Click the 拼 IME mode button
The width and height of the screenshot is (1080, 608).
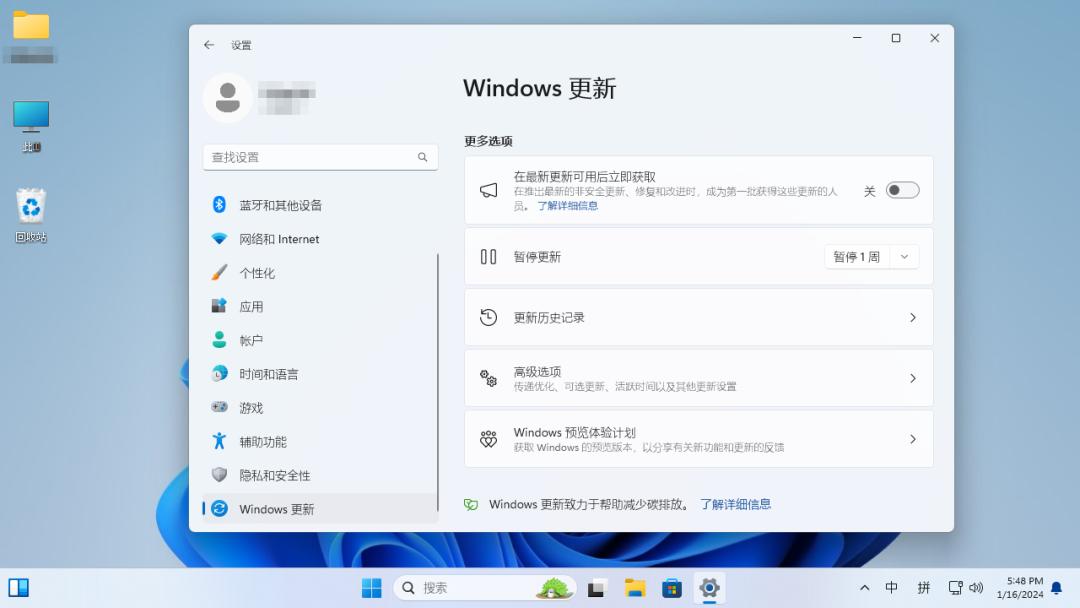(x=924, y=587)
